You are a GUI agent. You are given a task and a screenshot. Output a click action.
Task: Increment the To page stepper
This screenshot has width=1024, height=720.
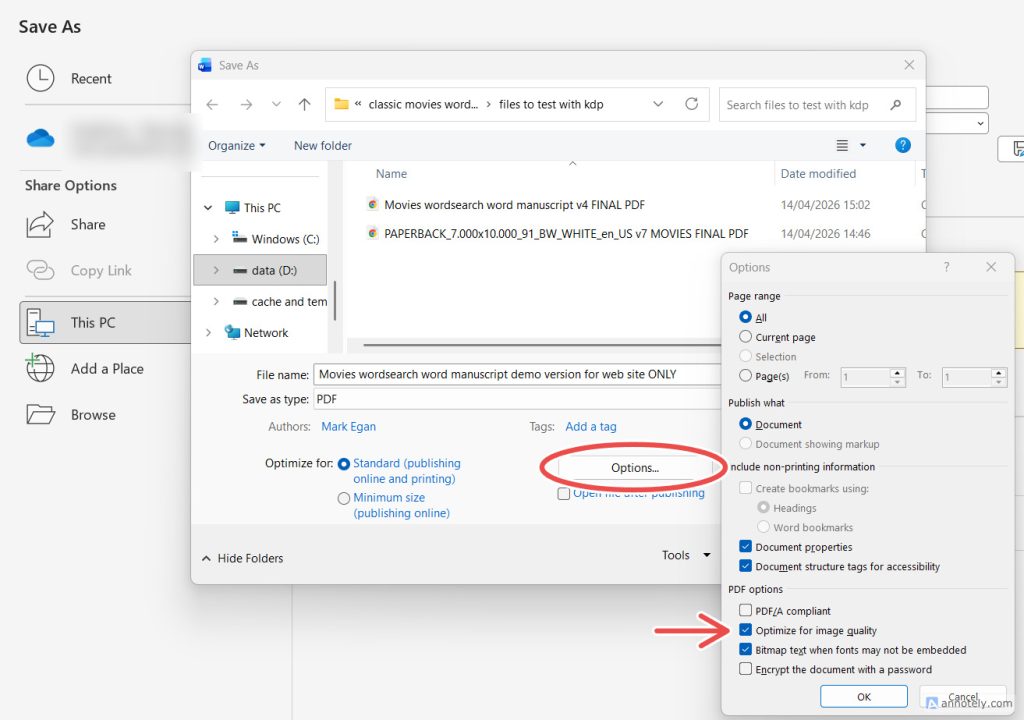pos(999,372)
